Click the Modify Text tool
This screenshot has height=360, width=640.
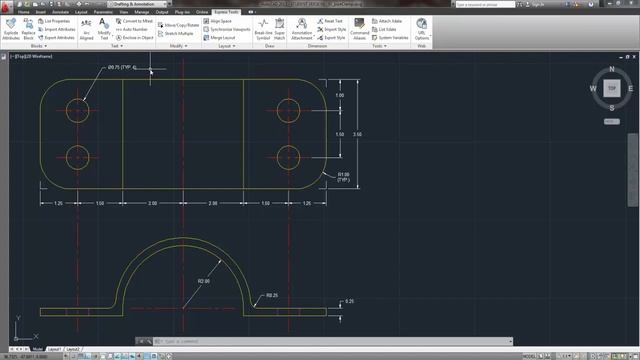pyautogui.click(x=104, y=29)
